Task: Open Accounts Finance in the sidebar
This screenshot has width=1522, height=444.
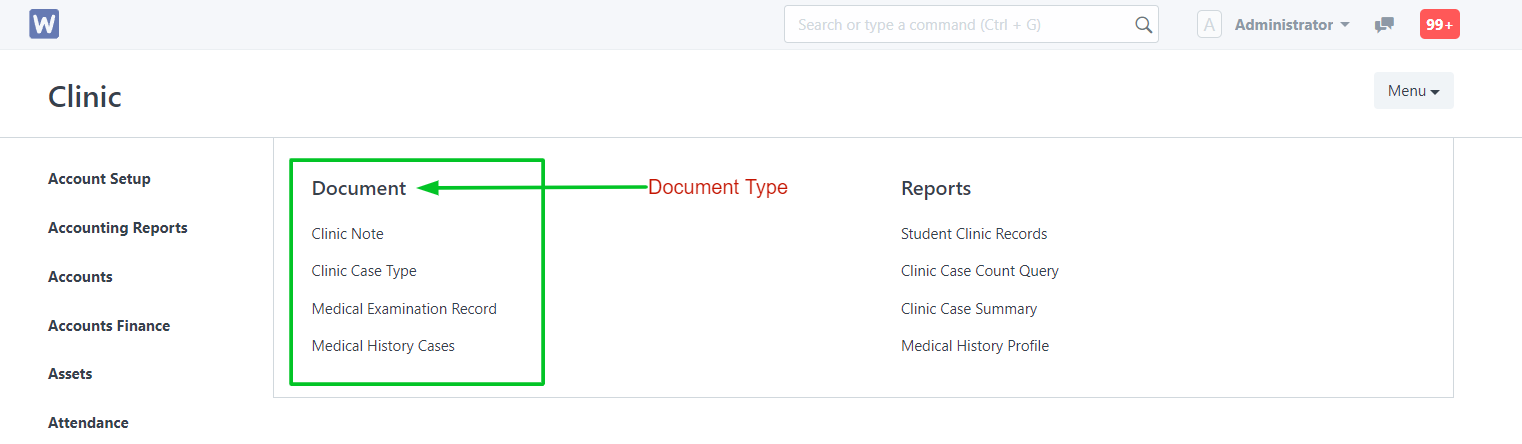Action: (109, 326)
